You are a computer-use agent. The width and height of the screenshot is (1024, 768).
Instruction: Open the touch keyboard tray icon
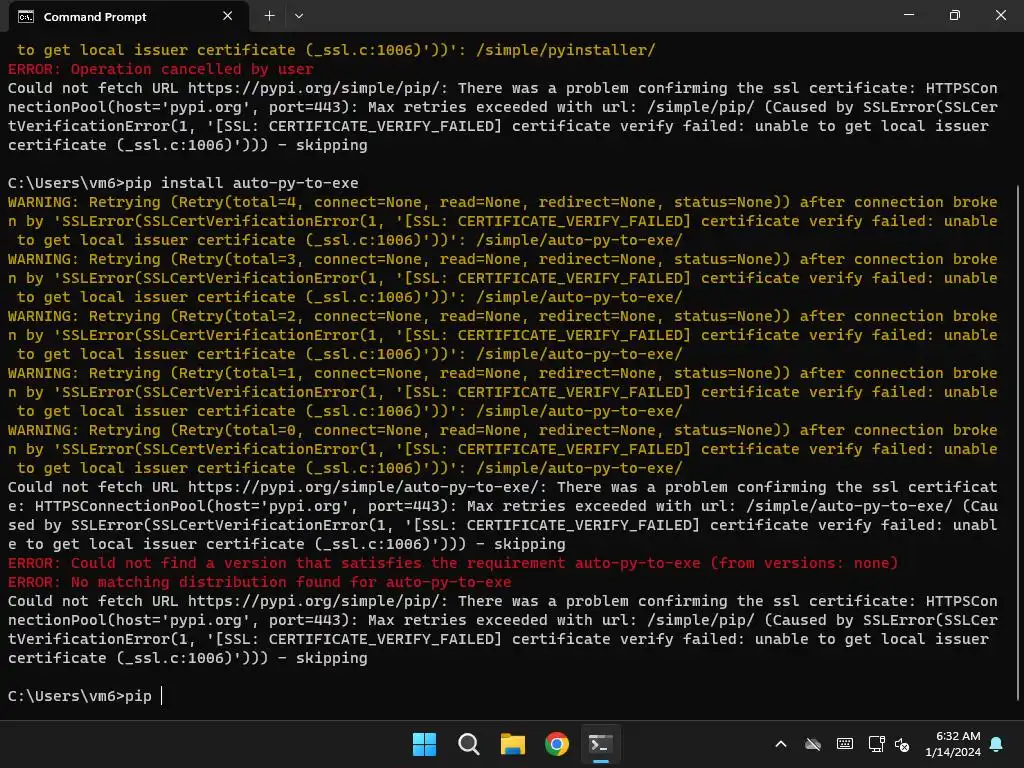(x=844, y=744)
